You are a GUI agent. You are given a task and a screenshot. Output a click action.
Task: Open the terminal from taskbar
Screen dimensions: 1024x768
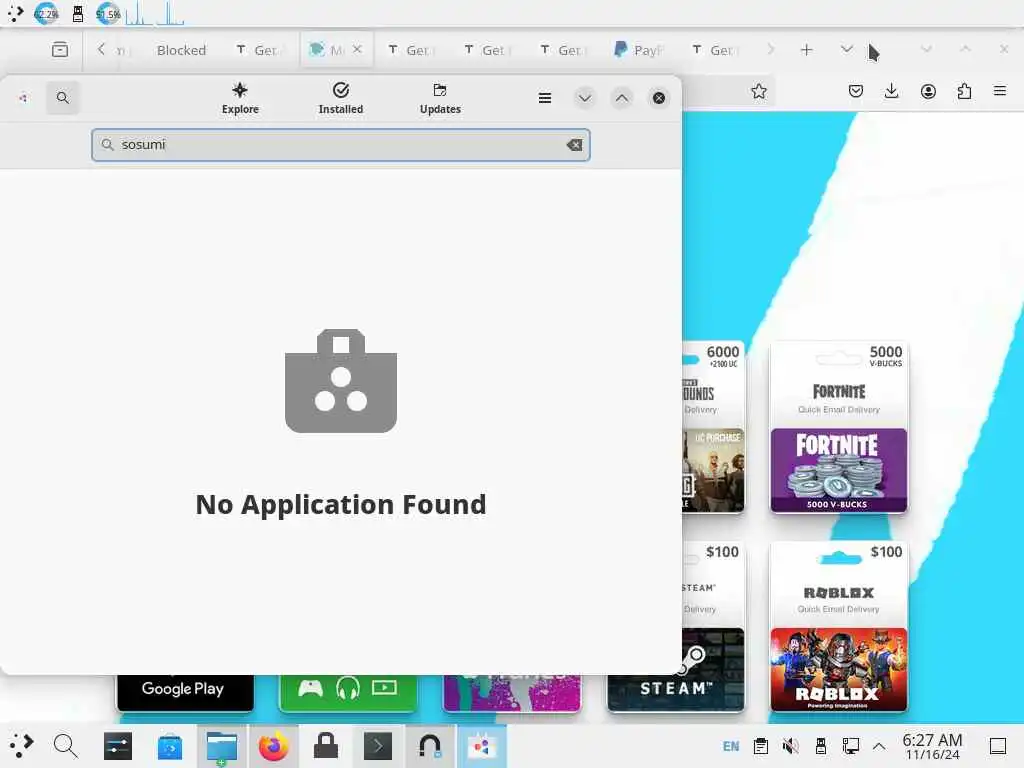point(378,746)
